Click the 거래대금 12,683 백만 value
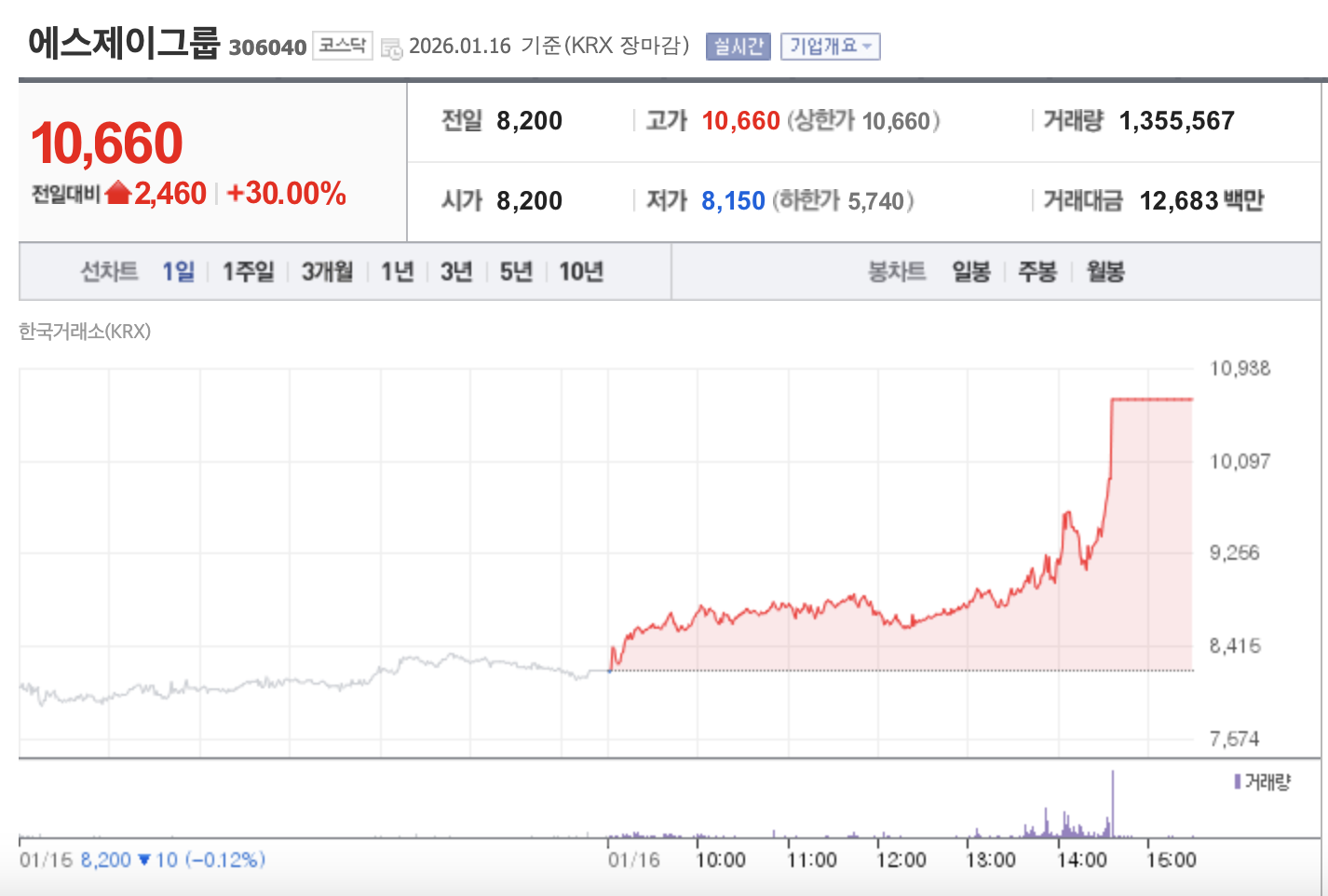Screen dimensions: 1328x896 pos(1201,201)
